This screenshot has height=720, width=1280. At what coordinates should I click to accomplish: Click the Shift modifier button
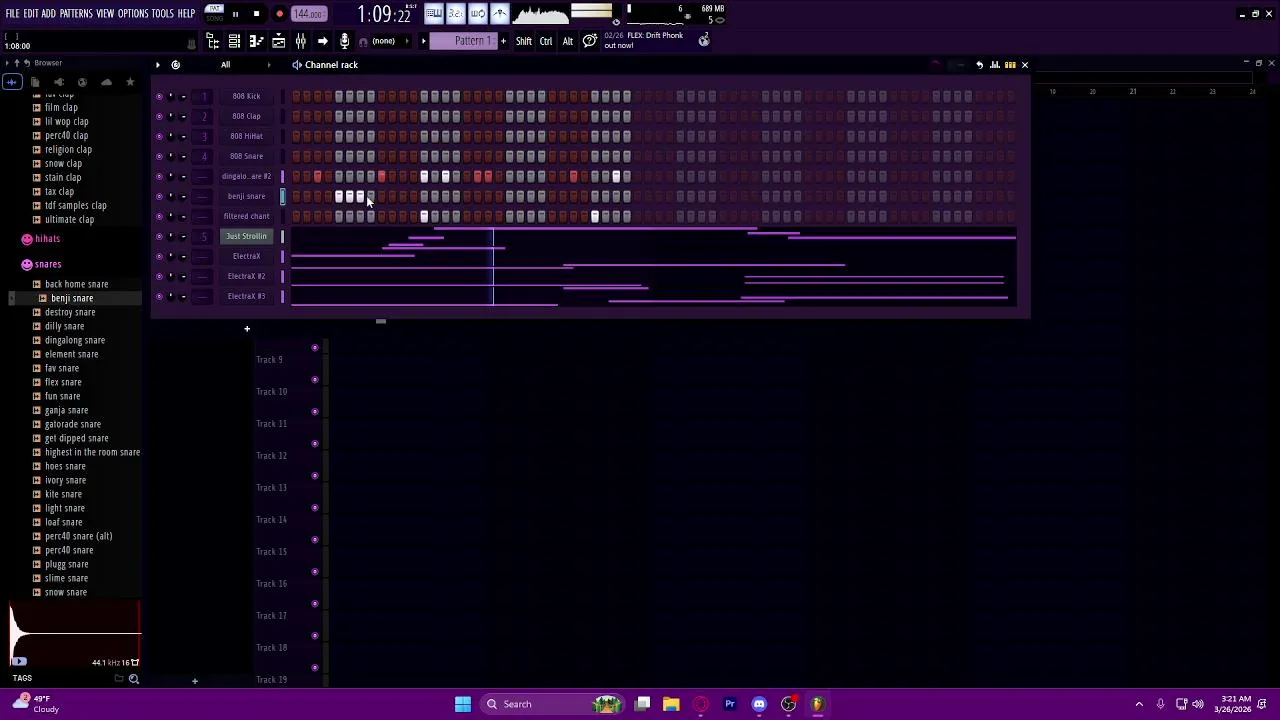(x=524, y=41)
